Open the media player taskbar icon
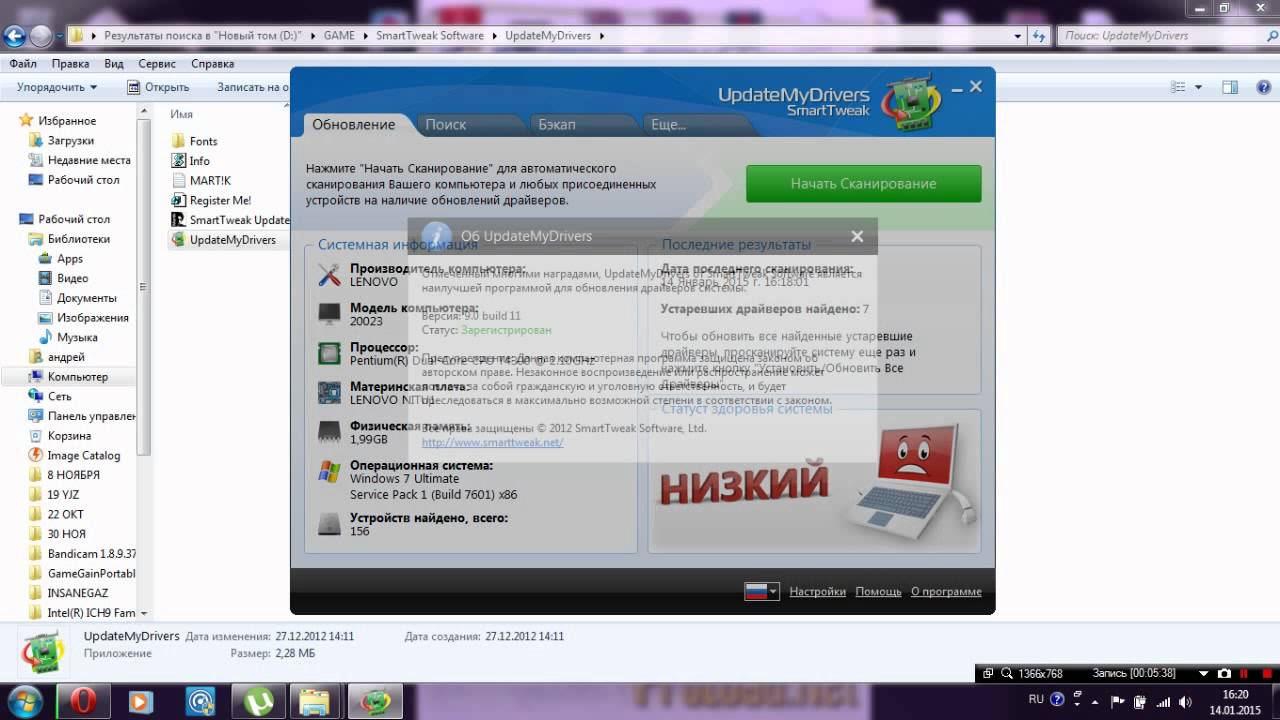1280x720 pixels. [140, 701]
